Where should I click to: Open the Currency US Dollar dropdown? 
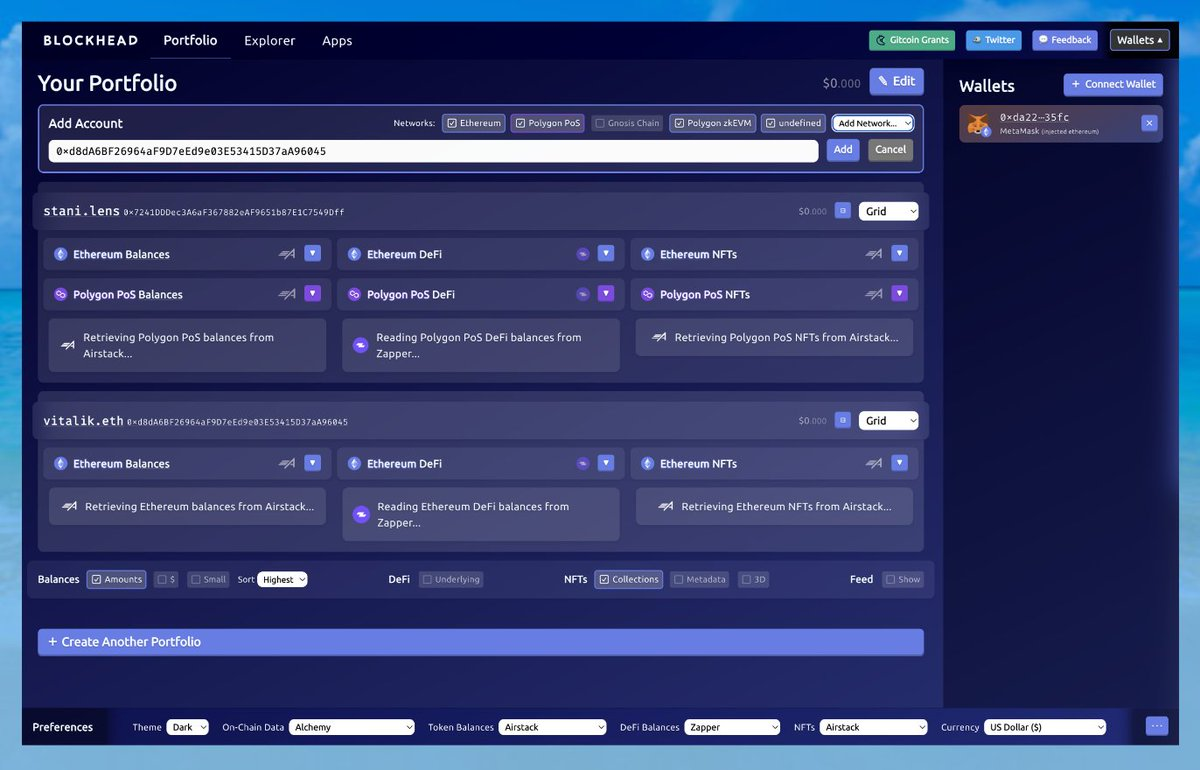point(1045,727)
